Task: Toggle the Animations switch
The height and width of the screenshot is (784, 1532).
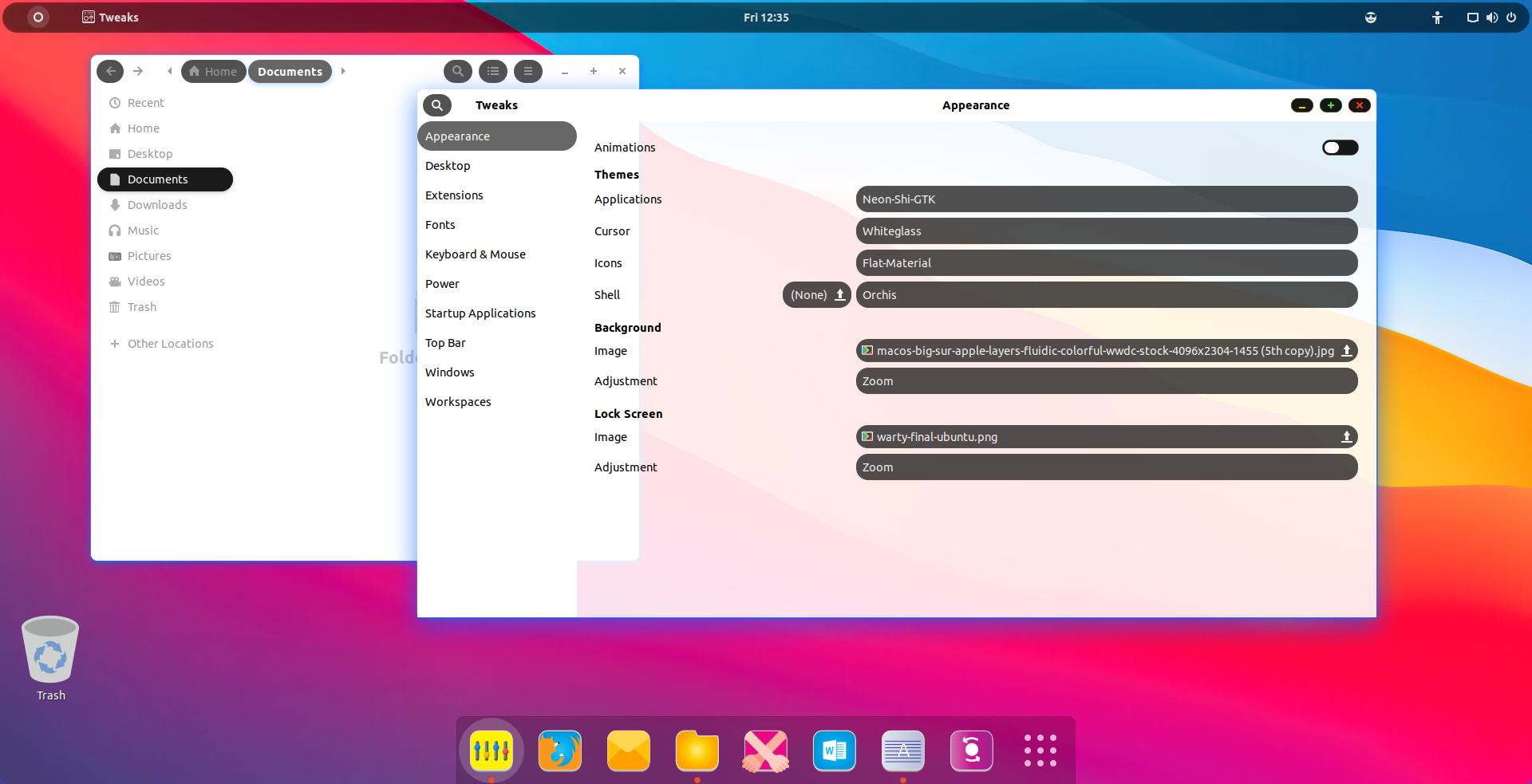Action: coord(1340,148)
